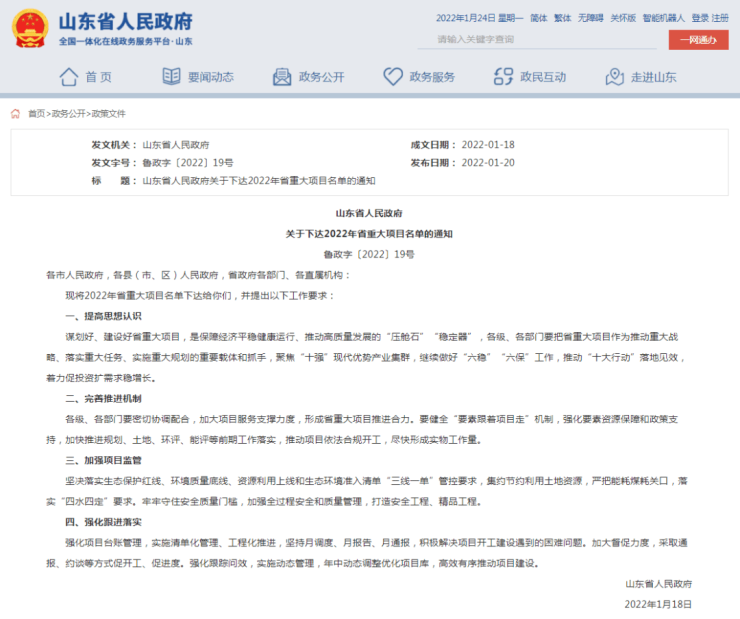
Task: Click the 注册 register link
Action: pyautogui.click(x=720, y=18)
